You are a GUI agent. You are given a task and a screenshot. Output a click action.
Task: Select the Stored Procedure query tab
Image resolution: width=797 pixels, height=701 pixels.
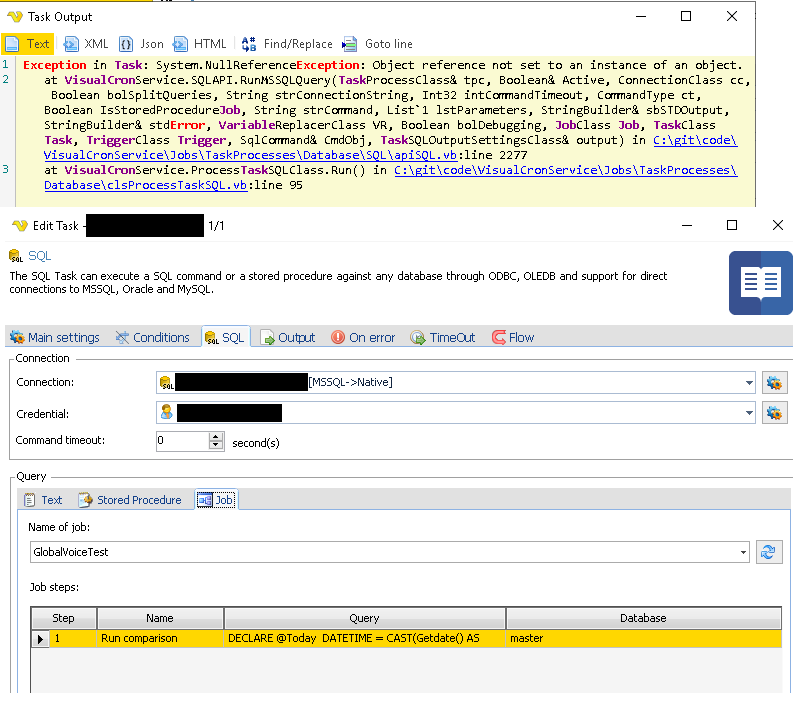(x=131, y=500)
